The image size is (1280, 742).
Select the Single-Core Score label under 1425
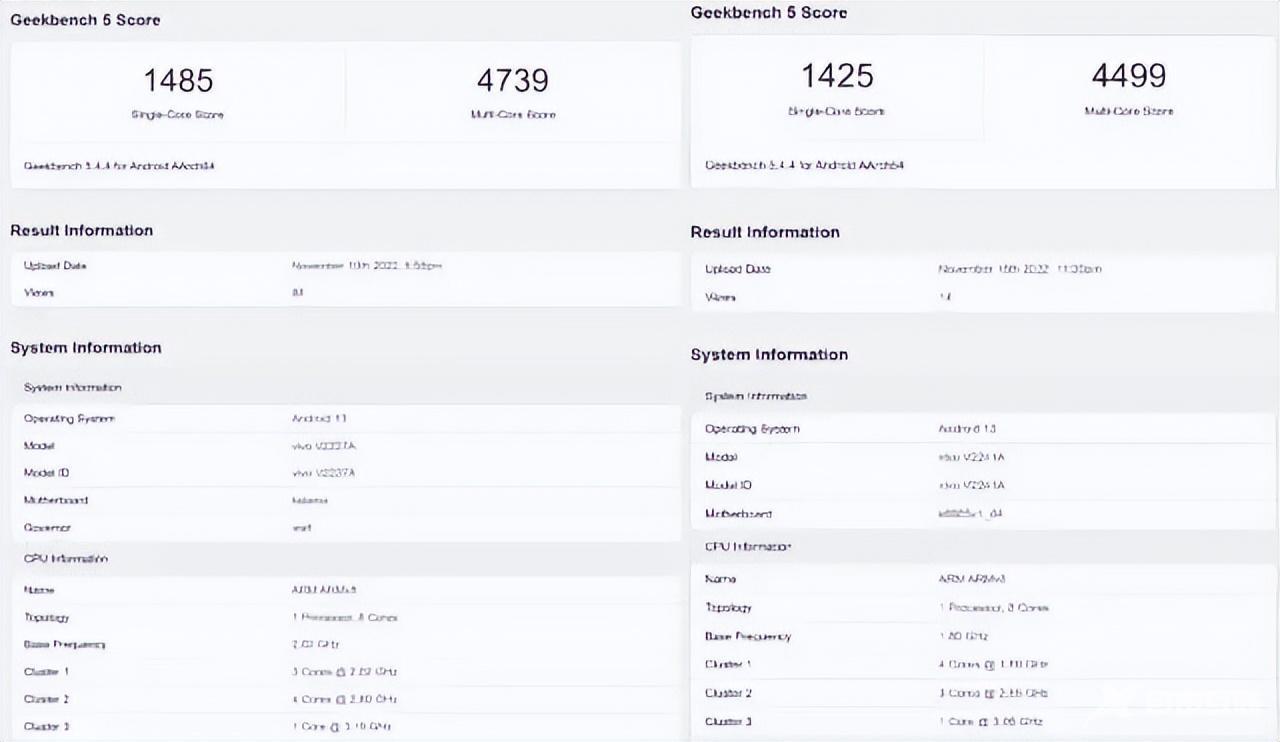(837, 112)
